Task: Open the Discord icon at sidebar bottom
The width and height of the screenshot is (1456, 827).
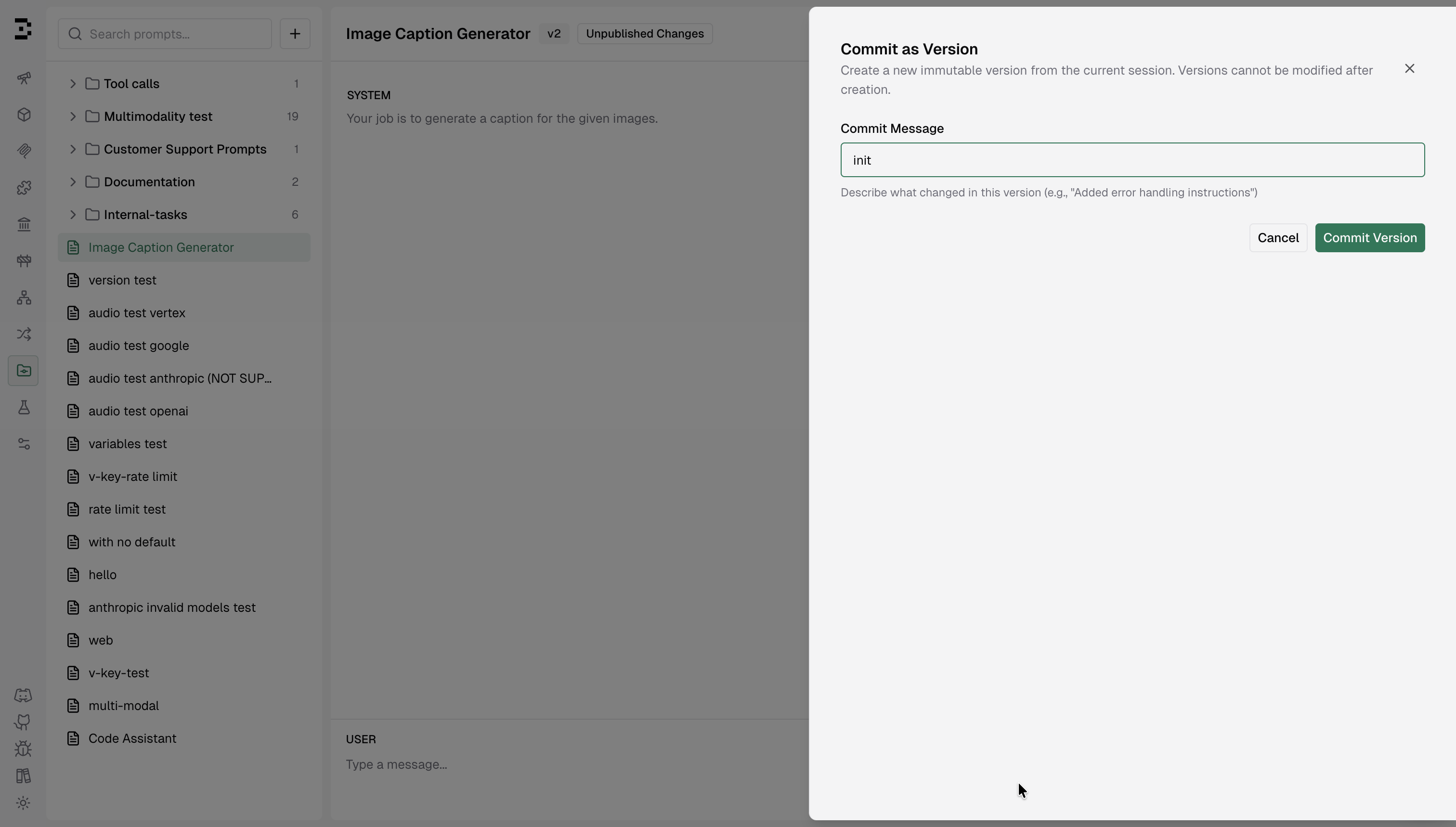Action: pos(23,695)
